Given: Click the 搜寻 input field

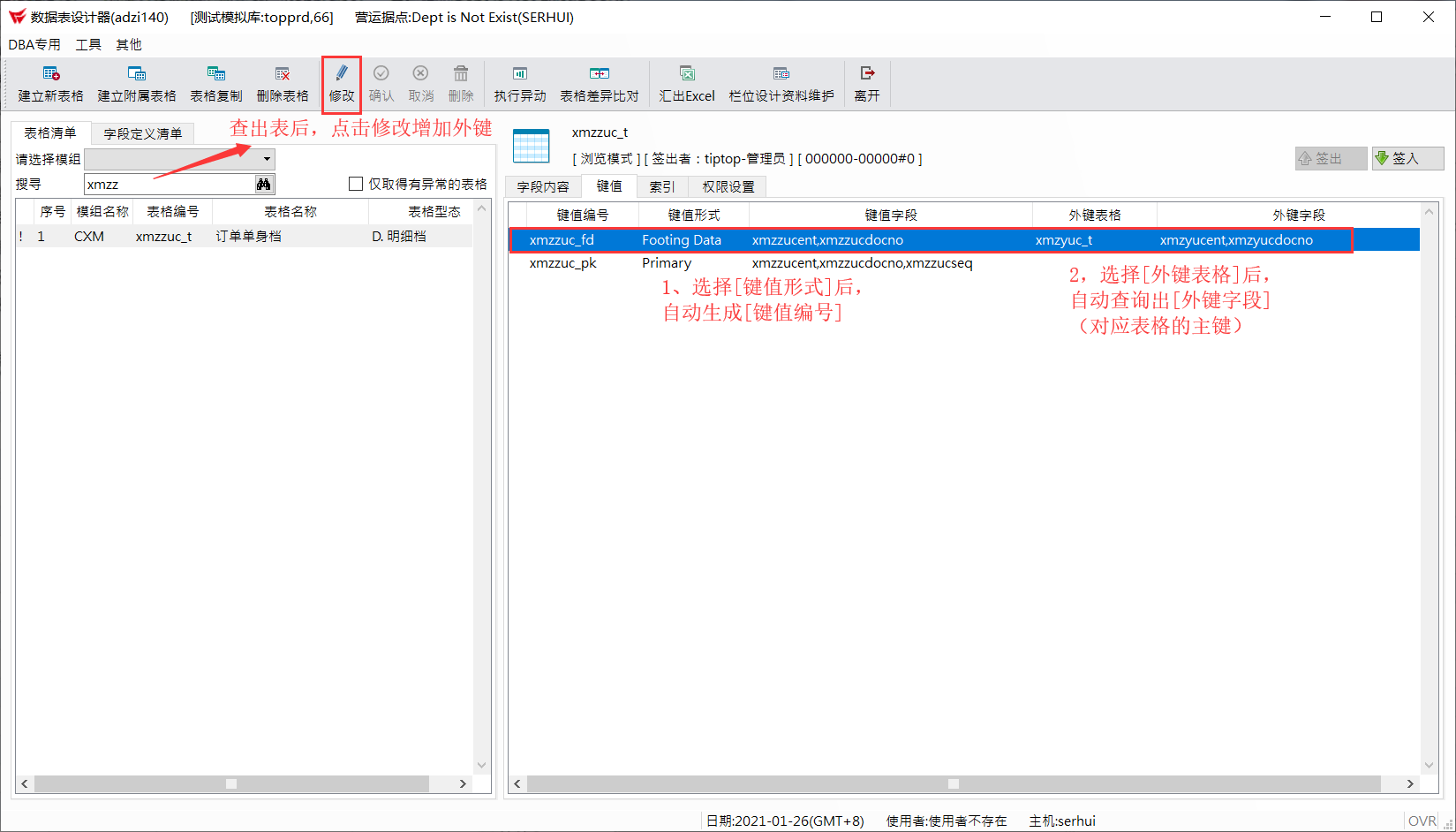Looking at the screenshot, I should click(x=170, y=184).
